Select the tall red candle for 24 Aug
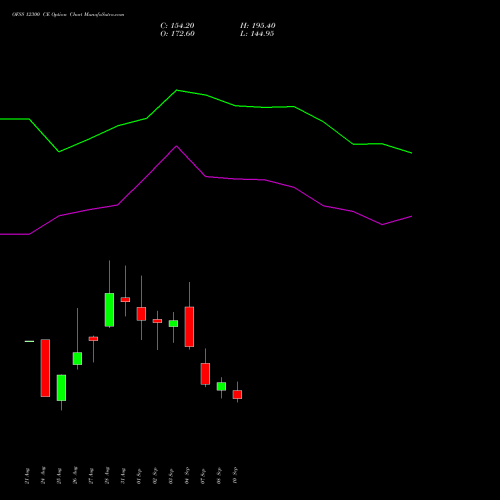Image resolution: width=500 pixels, height=500 pixels. pos(45,368)
